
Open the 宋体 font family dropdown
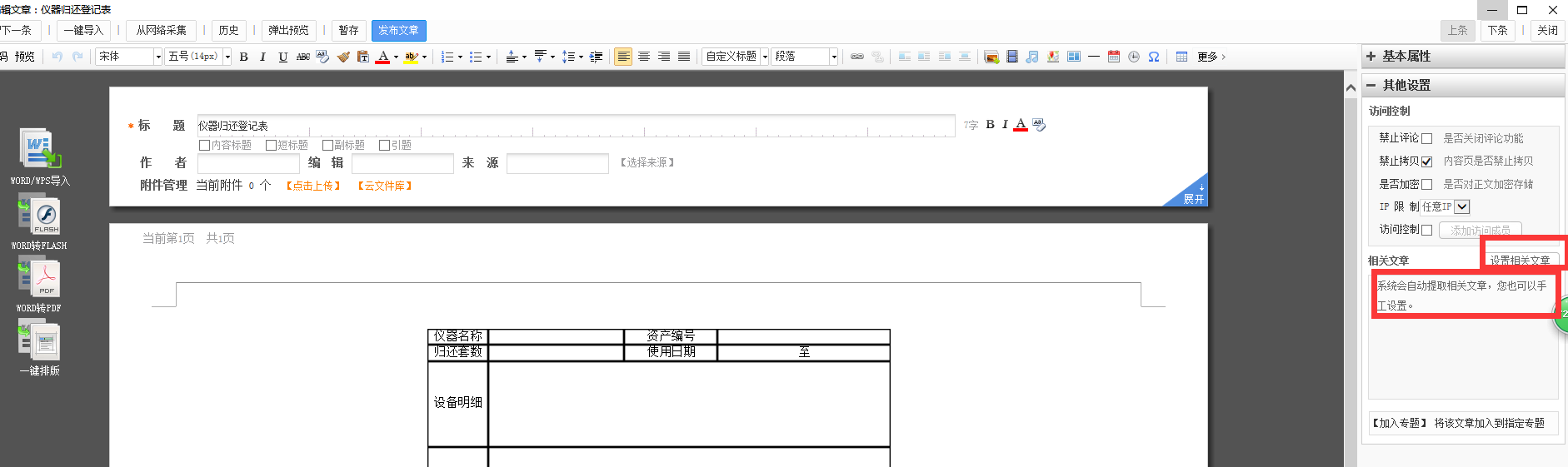tap(157, 57)
